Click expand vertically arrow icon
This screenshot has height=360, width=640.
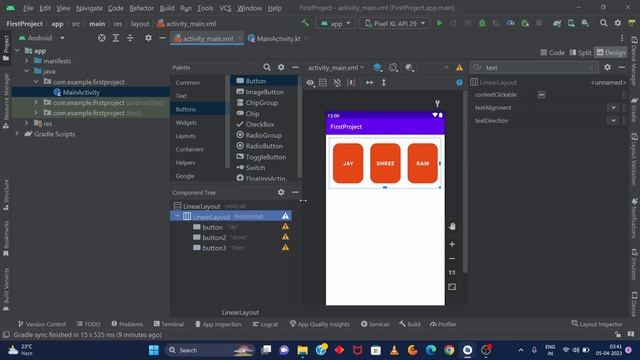(x=384, y=83)
